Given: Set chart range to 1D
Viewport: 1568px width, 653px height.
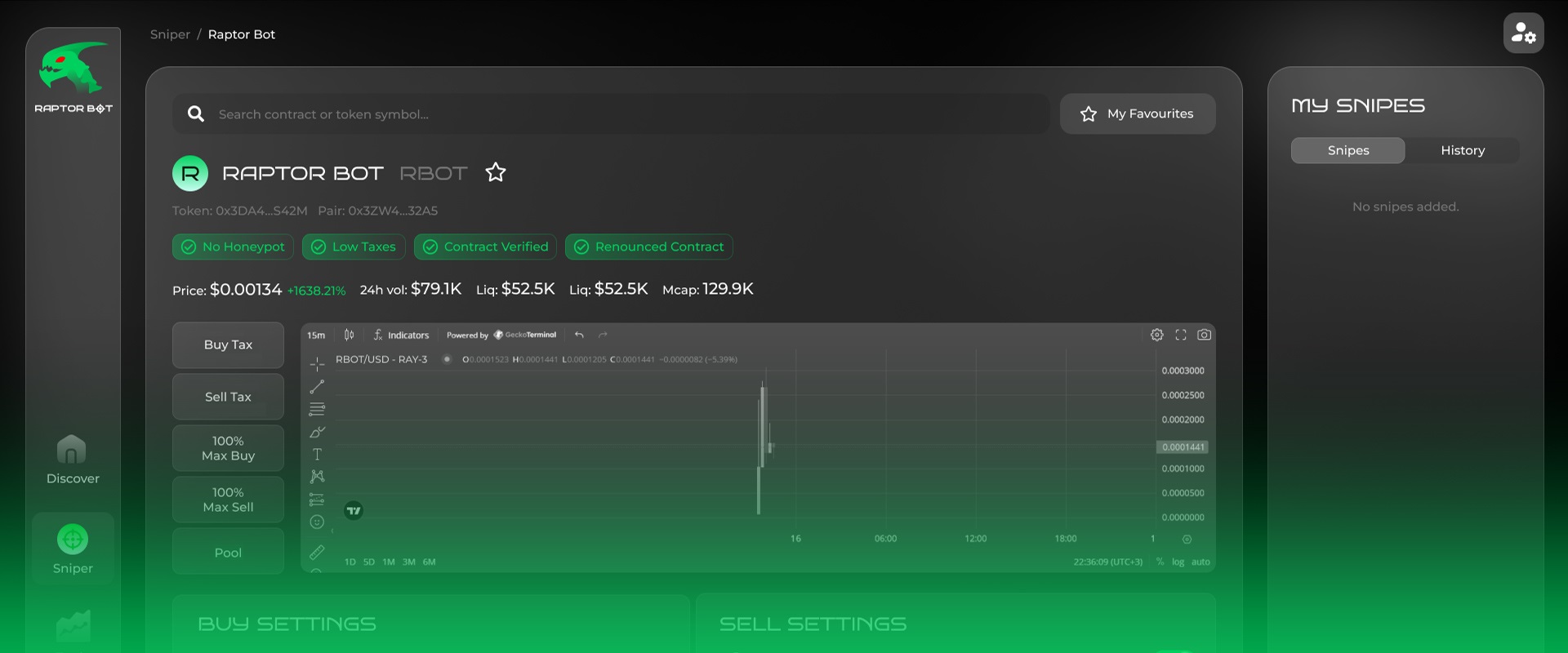Looking at the screenshot, I should (x=350, y=562).
